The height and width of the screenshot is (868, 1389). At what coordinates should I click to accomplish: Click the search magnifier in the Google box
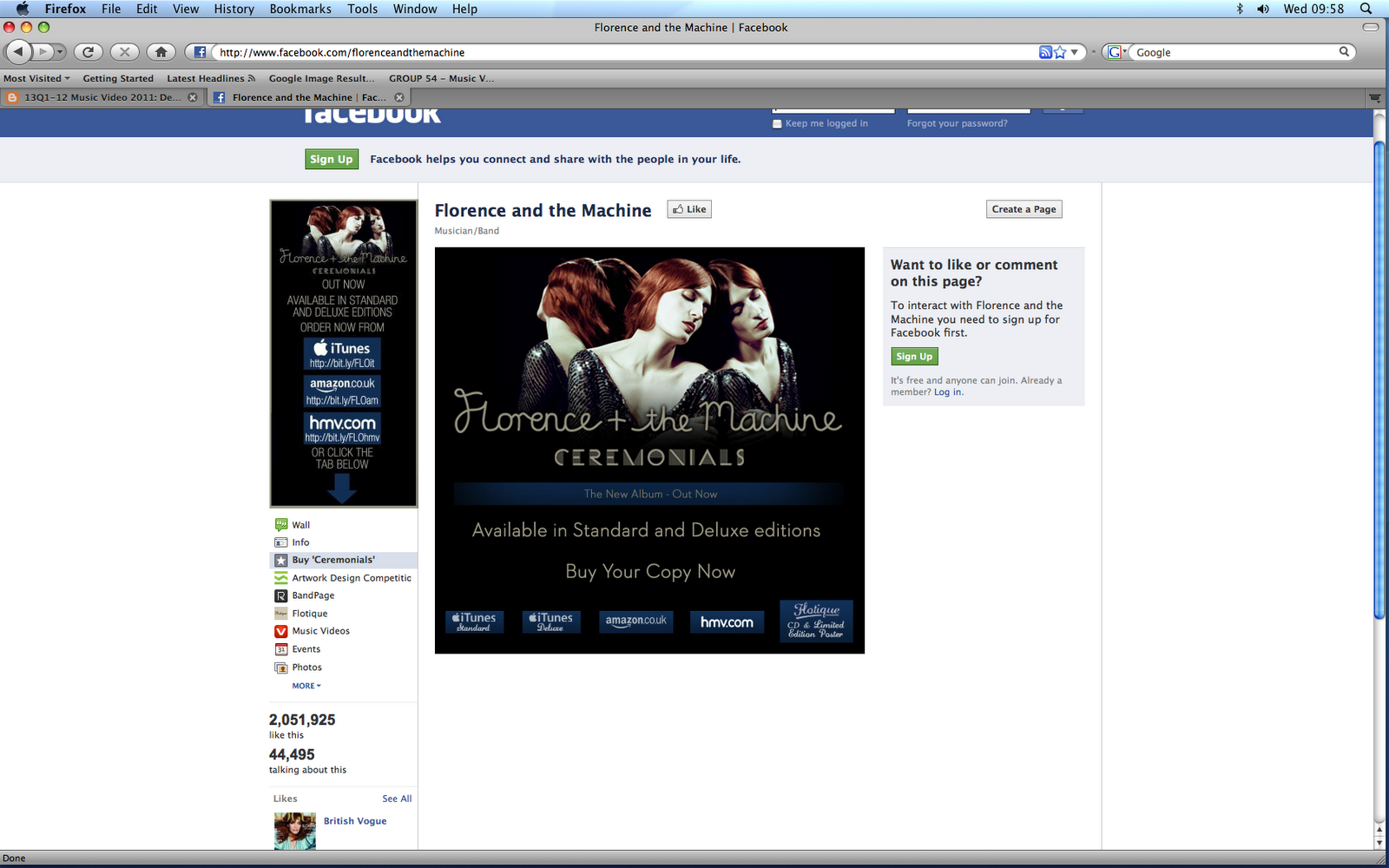point(1344,52)
